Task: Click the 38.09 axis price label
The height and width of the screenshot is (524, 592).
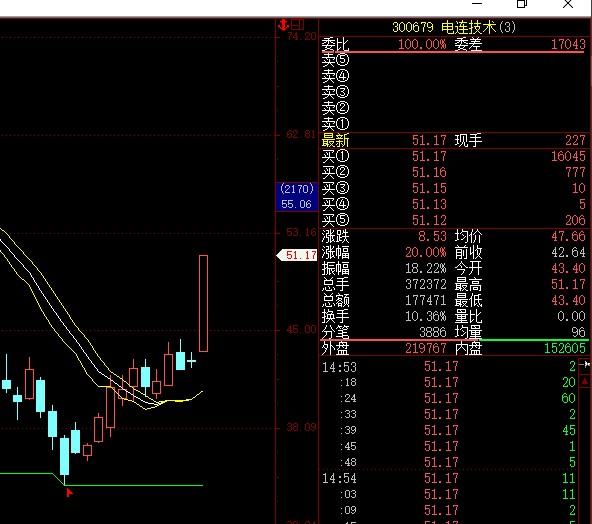Action: coord(301,427)
